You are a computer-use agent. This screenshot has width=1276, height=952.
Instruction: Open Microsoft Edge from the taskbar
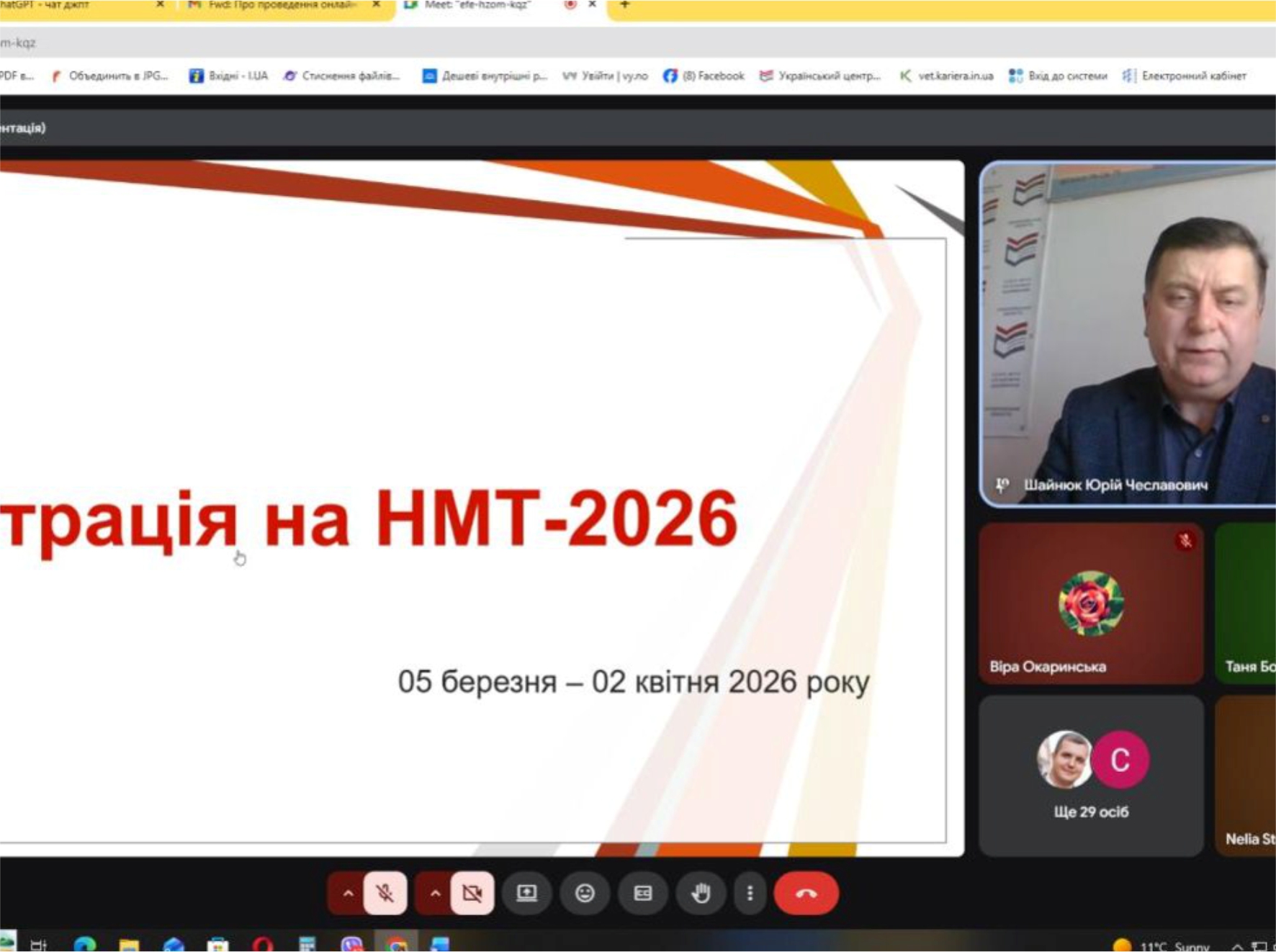coord(85,944)
